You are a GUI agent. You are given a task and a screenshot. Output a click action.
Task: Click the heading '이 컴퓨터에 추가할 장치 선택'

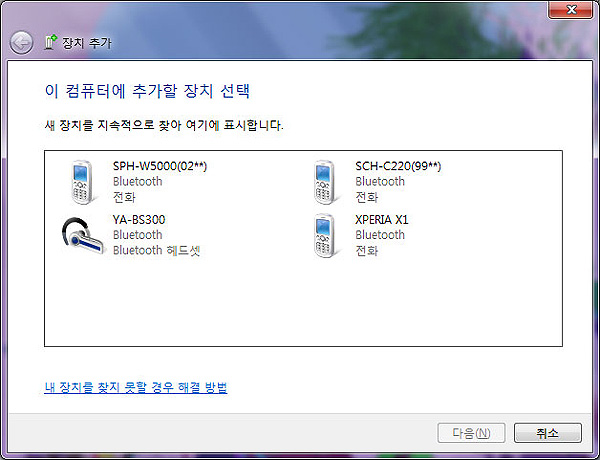click(147, 91)
